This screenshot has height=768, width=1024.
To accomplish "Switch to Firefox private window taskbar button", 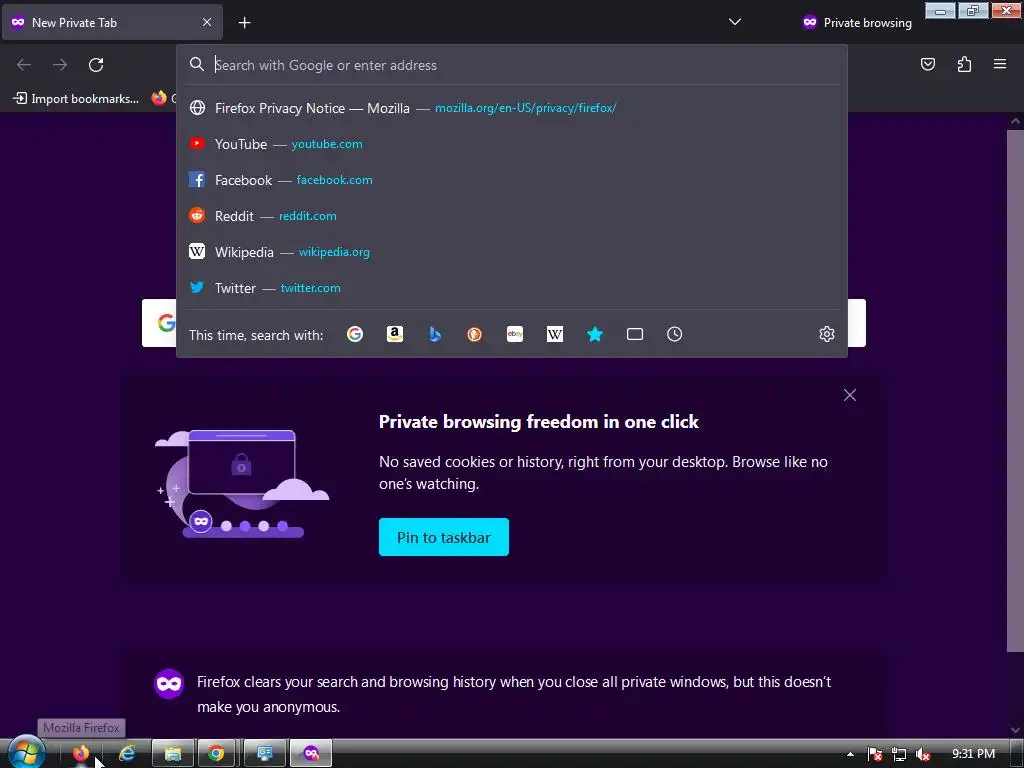I will pos(311,754).
